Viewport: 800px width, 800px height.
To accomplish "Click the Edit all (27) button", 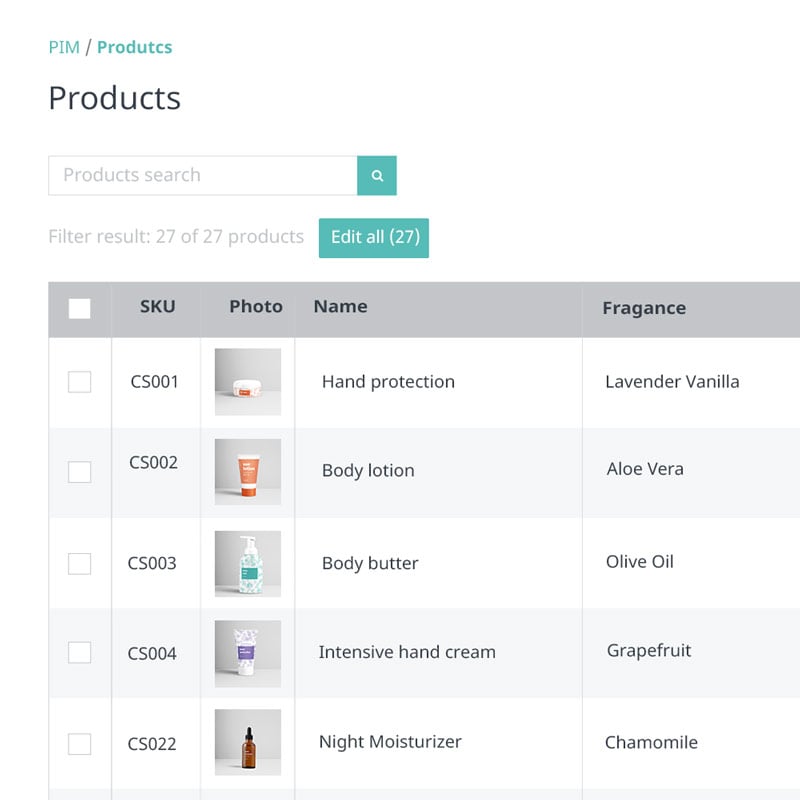I will tap(374, 238).
